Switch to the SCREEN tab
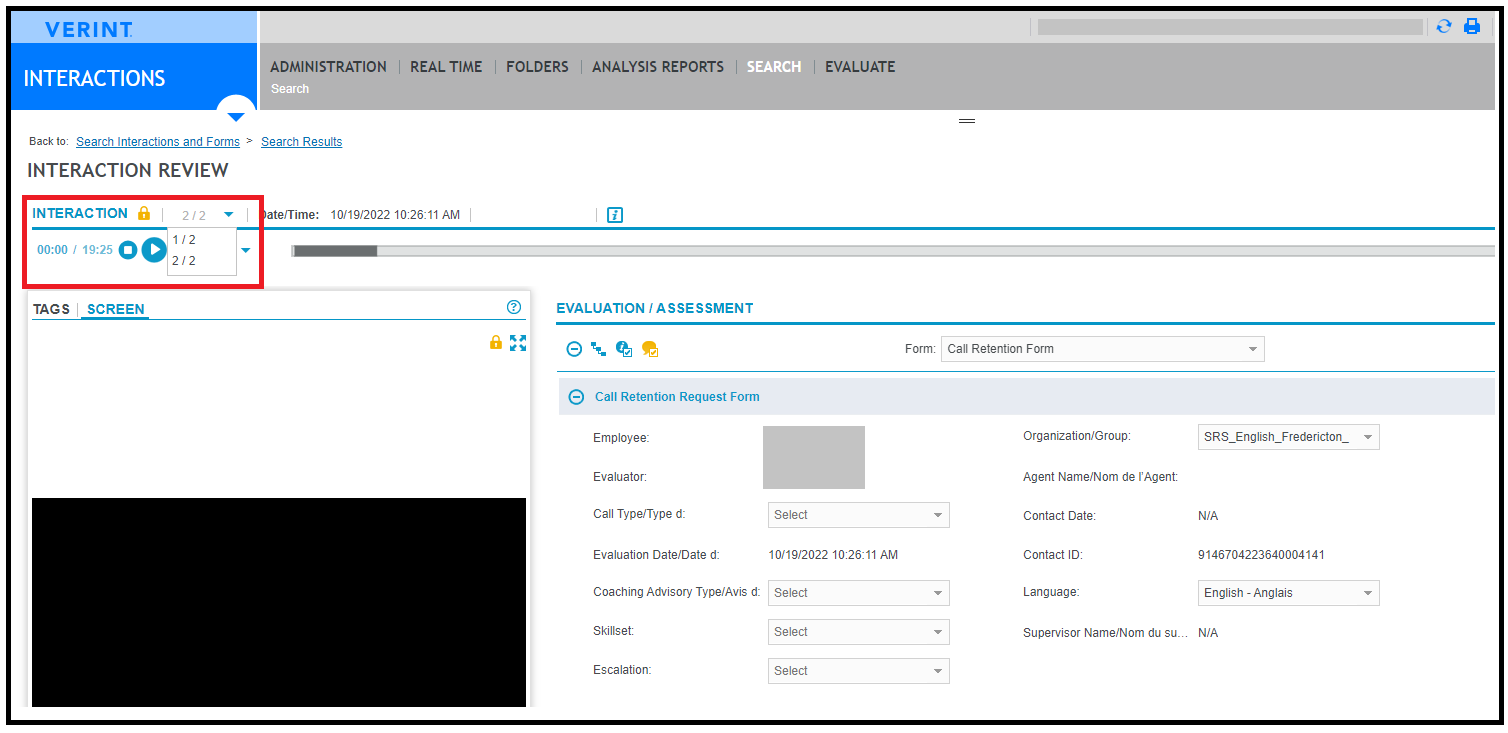The image size is (1508, 733). [x=116, y=309]
